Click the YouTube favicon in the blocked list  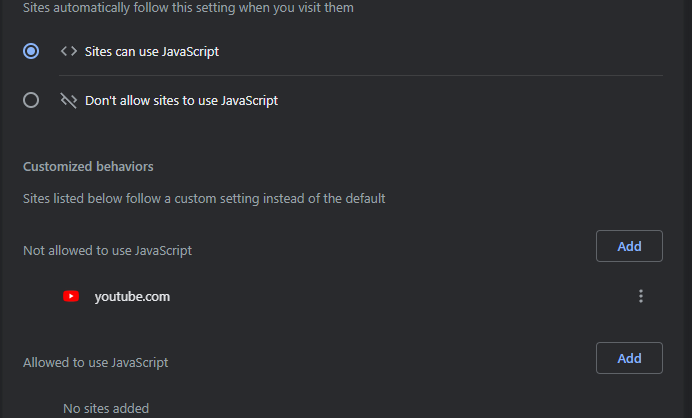71,296
